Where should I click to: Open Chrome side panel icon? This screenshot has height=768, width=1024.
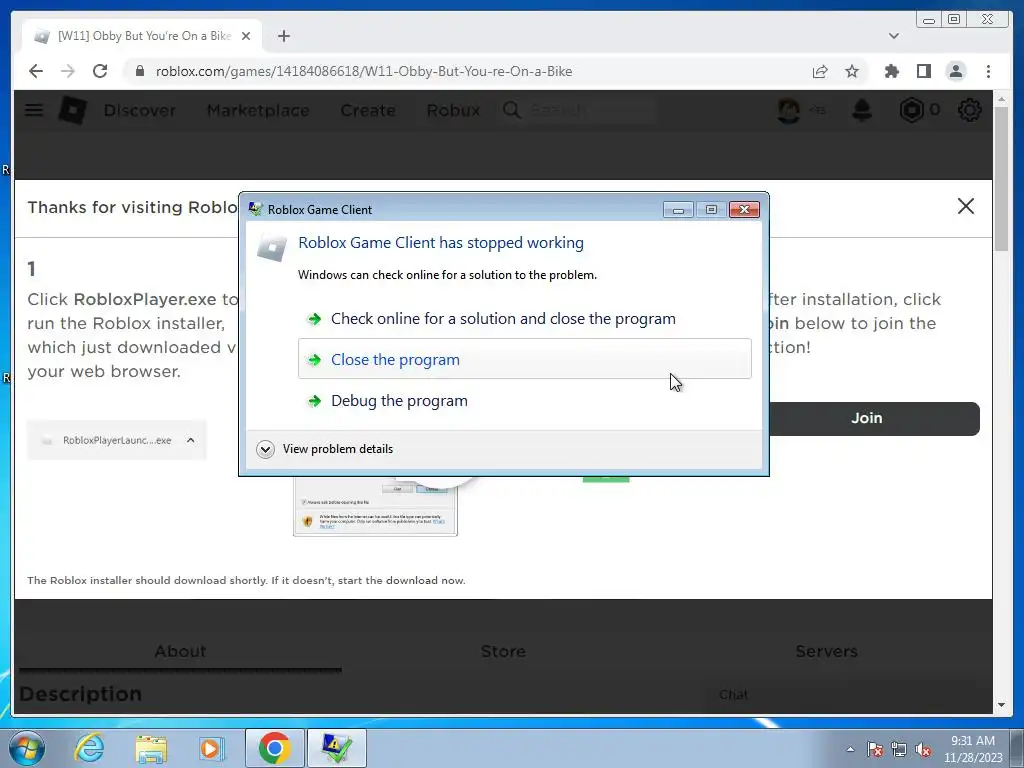coord(923,71)
